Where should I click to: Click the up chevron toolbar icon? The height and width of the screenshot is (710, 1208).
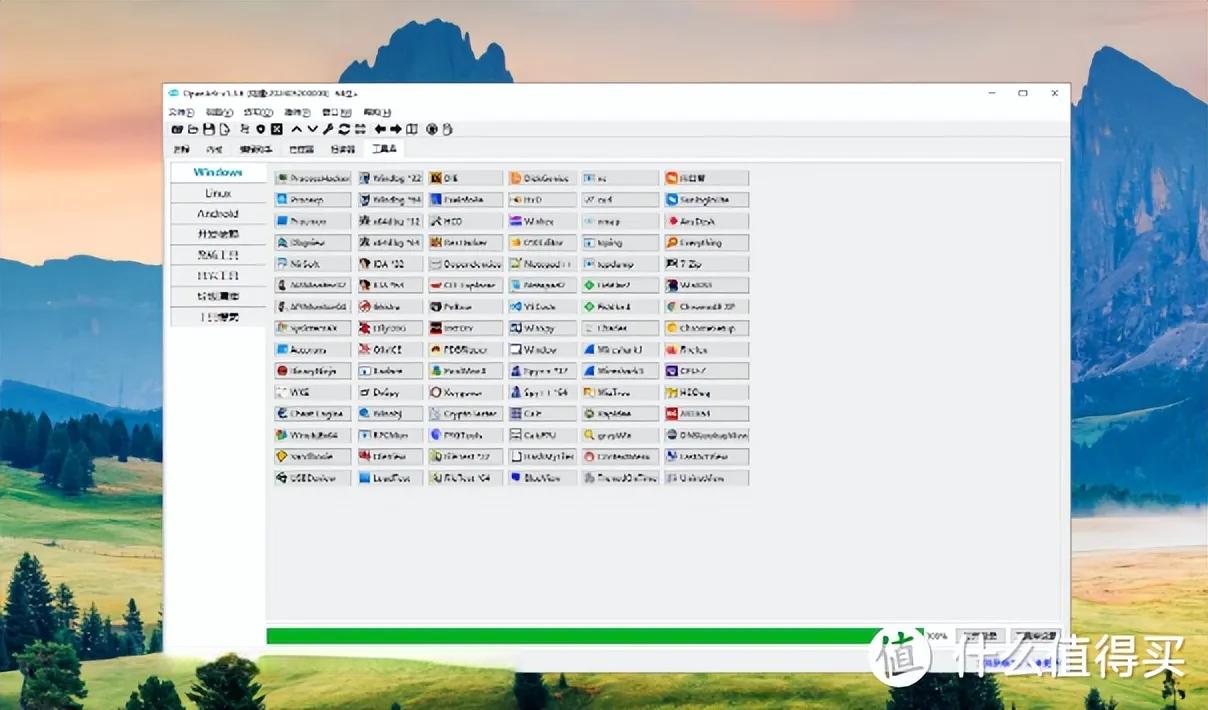pyautogui.click(x=297, y=129)
